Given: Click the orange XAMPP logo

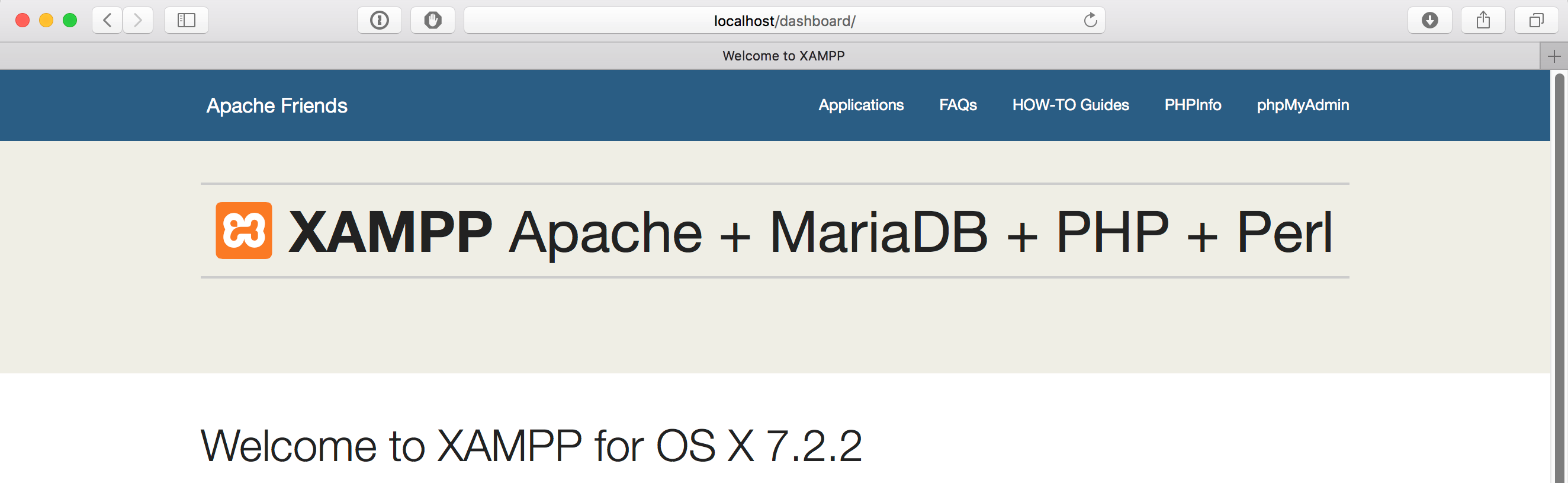Looking at the screenshot, I should pyautogui.click(x=244, y=231).
